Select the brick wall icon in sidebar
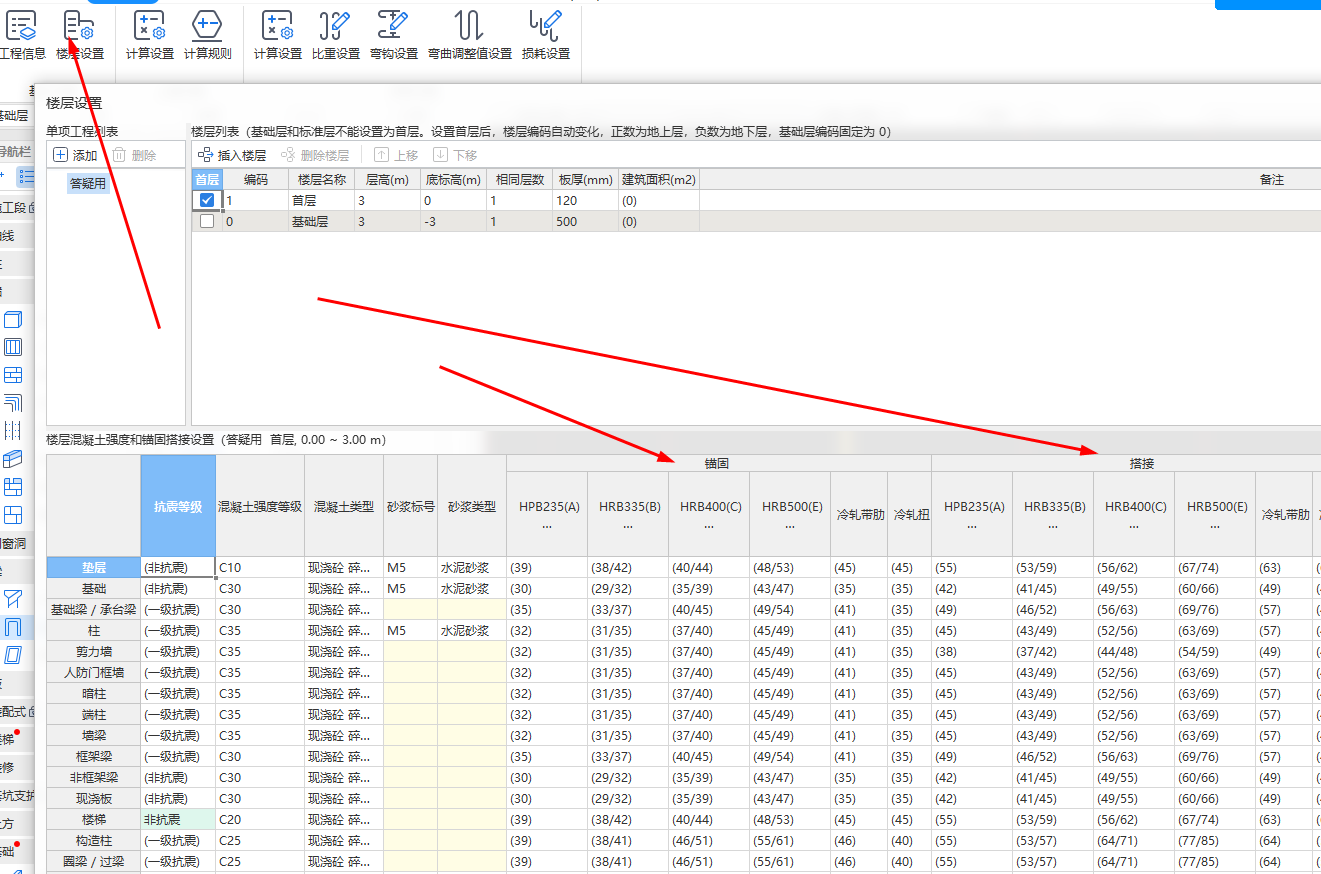 pyautogui.click(x=13, y=376)
